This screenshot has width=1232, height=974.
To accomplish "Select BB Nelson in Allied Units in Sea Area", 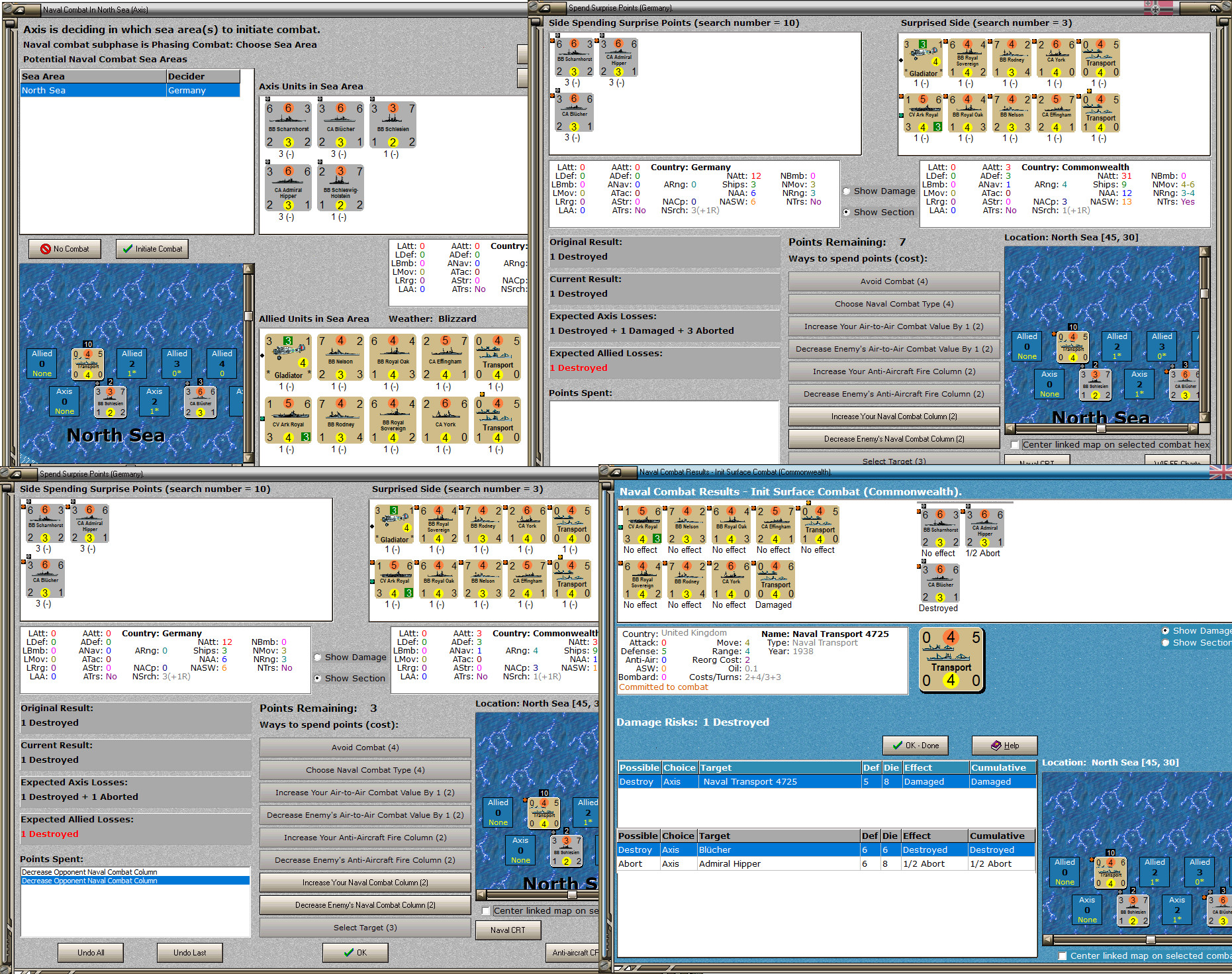I will point(340,358).
